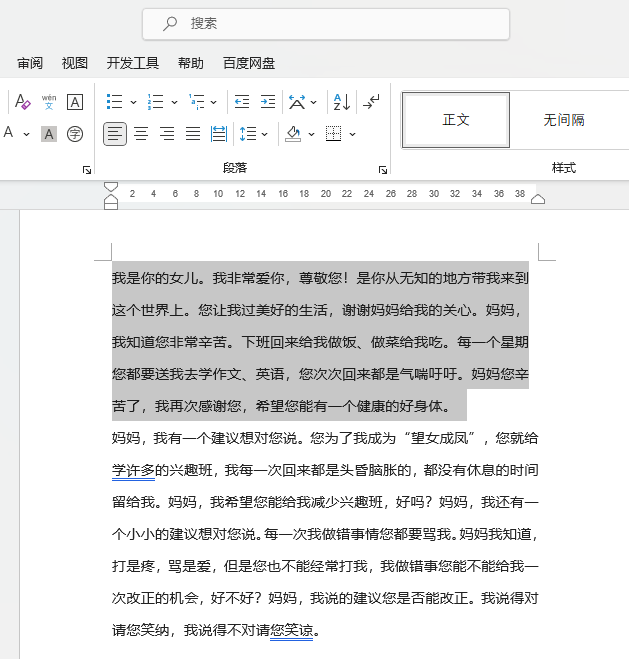Apply the 无间隔 style
Image resolution: width=629 pixels, height=659 pixels.
tap(564, 120)
